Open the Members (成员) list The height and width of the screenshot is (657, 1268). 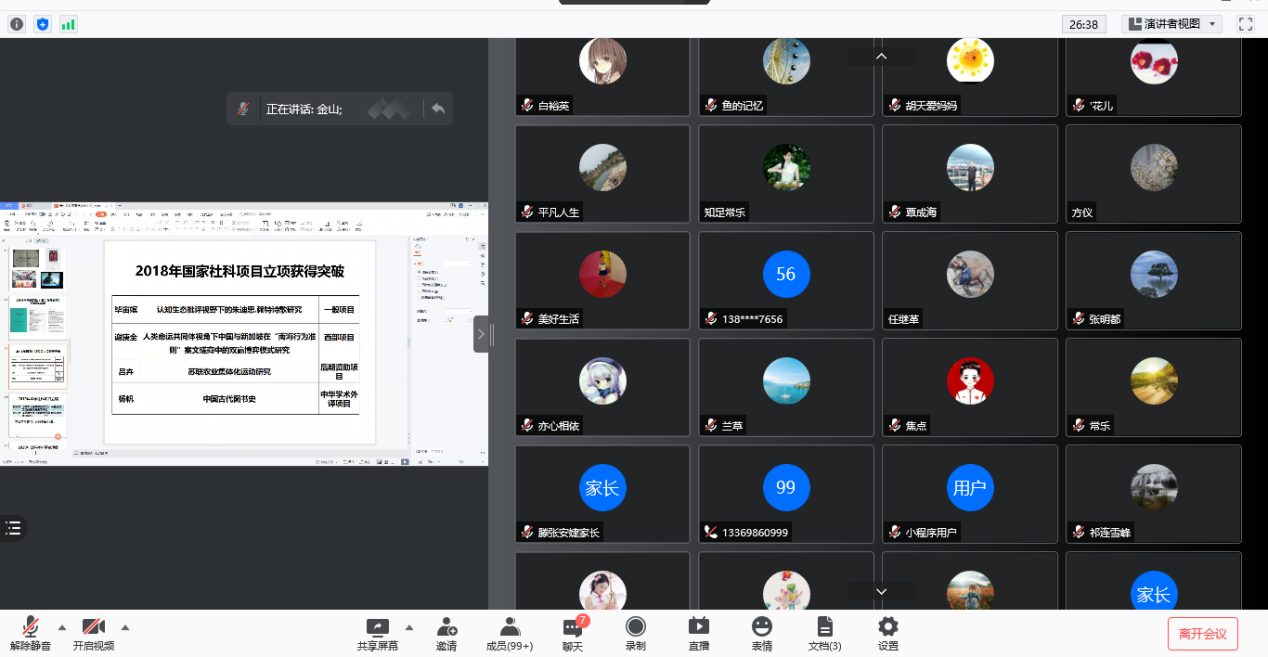click(x=510, y=633)
